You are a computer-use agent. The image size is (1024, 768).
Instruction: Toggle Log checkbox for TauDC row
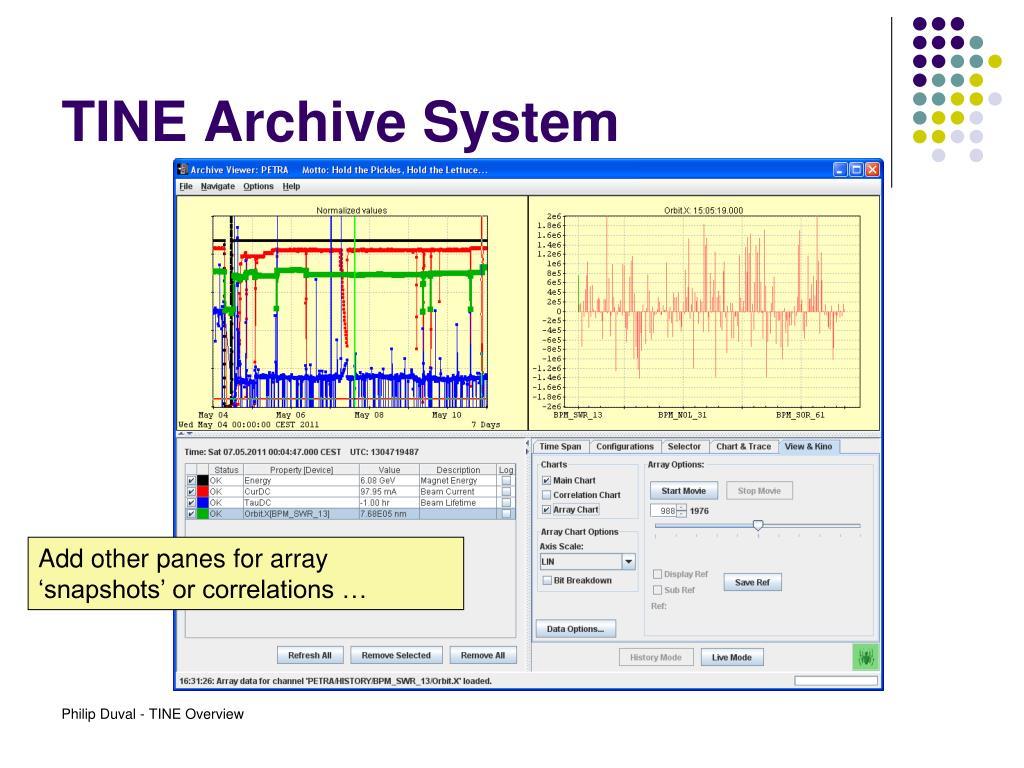506,503
